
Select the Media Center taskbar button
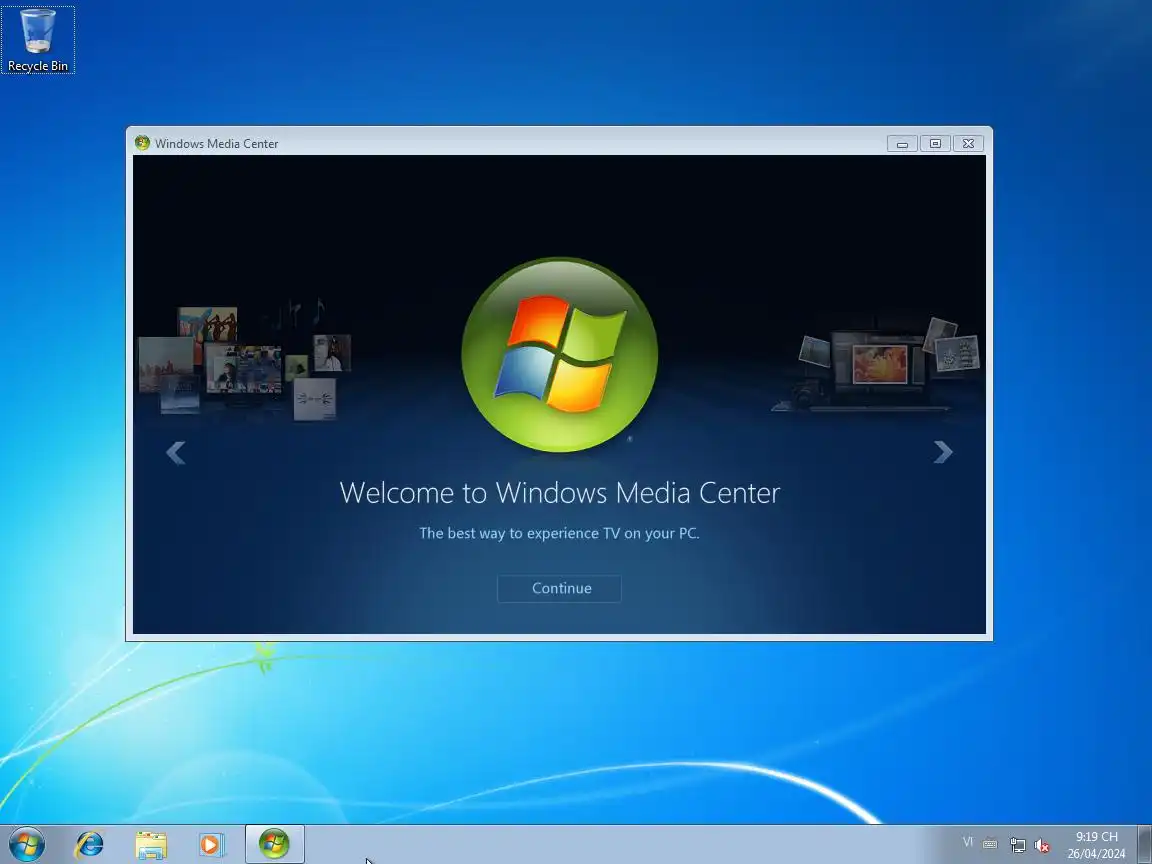click(x=274, y=844)
